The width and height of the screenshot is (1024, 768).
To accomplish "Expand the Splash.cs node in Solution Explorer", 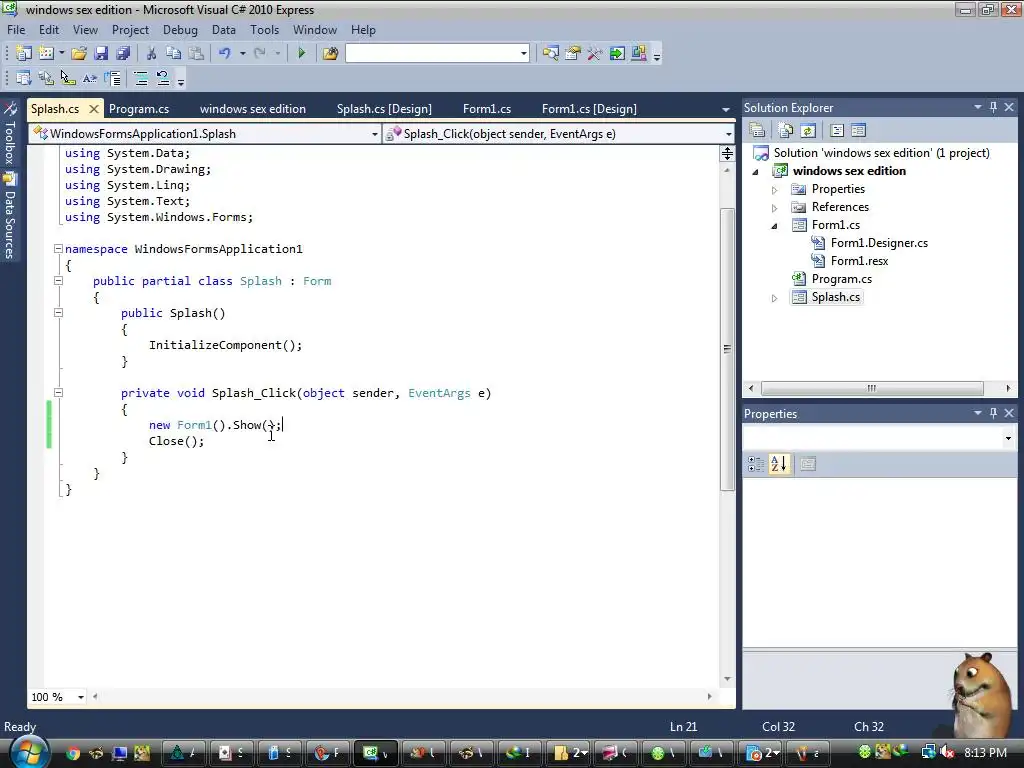I will (775, 298).
